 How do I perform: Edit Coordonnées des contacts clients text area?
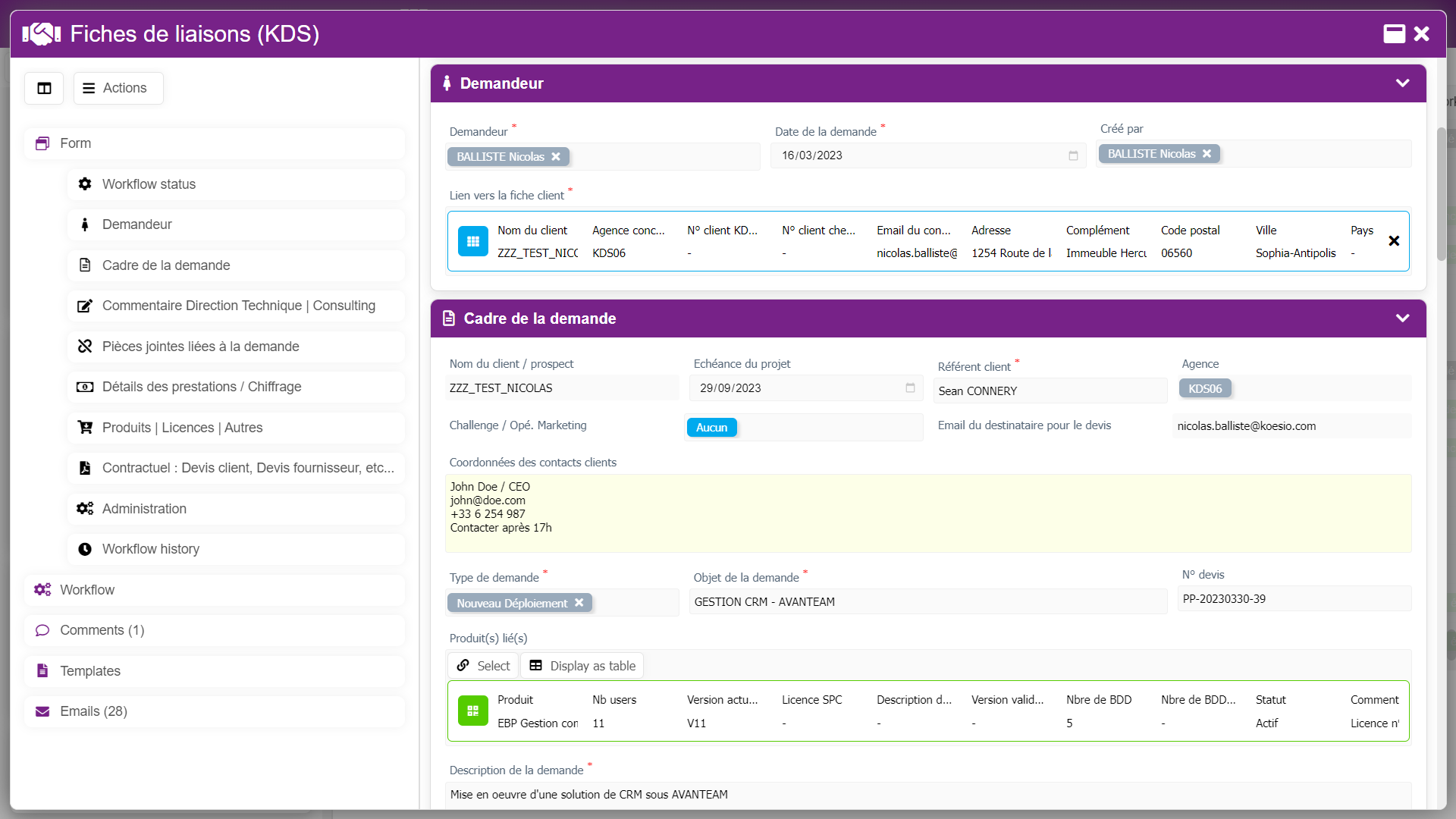(x=928, y=513)
